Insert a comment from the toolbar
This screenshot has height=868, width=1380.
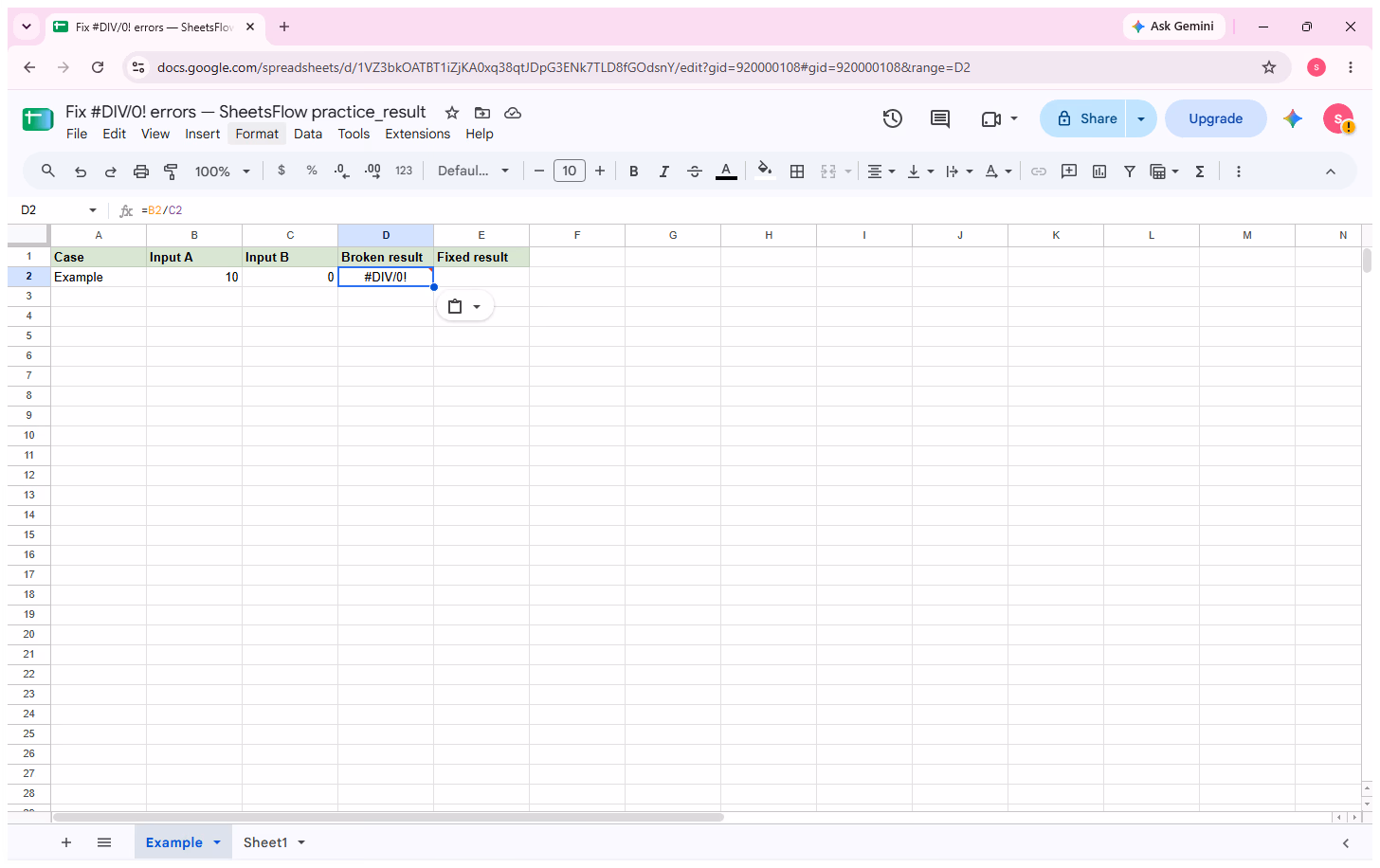point(1069,172)
